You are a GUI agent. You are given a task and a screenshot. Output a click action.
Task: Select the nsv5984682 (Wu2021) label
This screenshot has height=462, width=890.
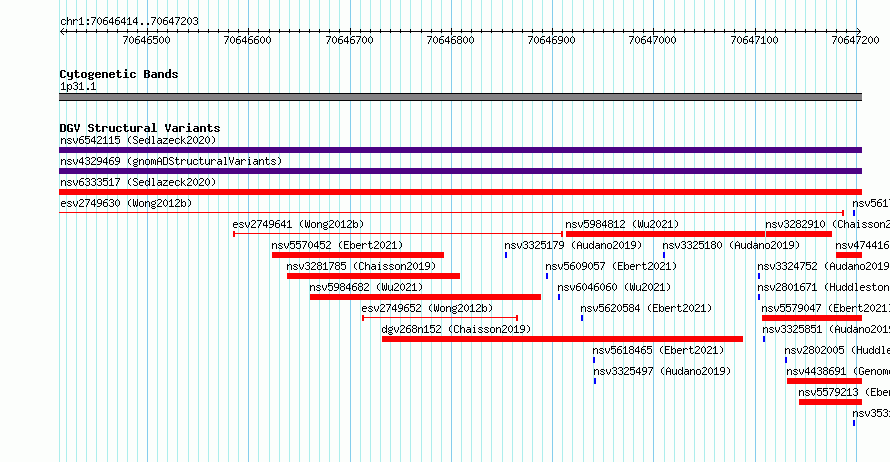coord(366,287)
